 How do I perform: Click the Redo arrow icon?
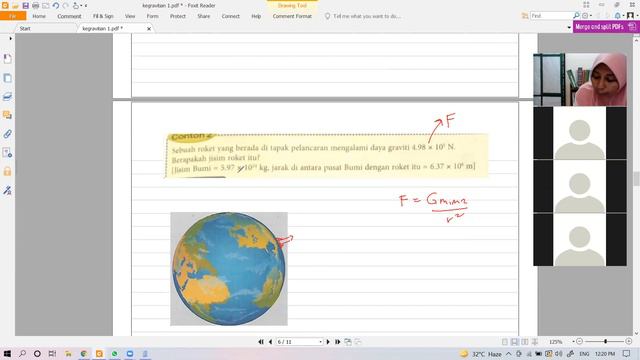point(65,6)
